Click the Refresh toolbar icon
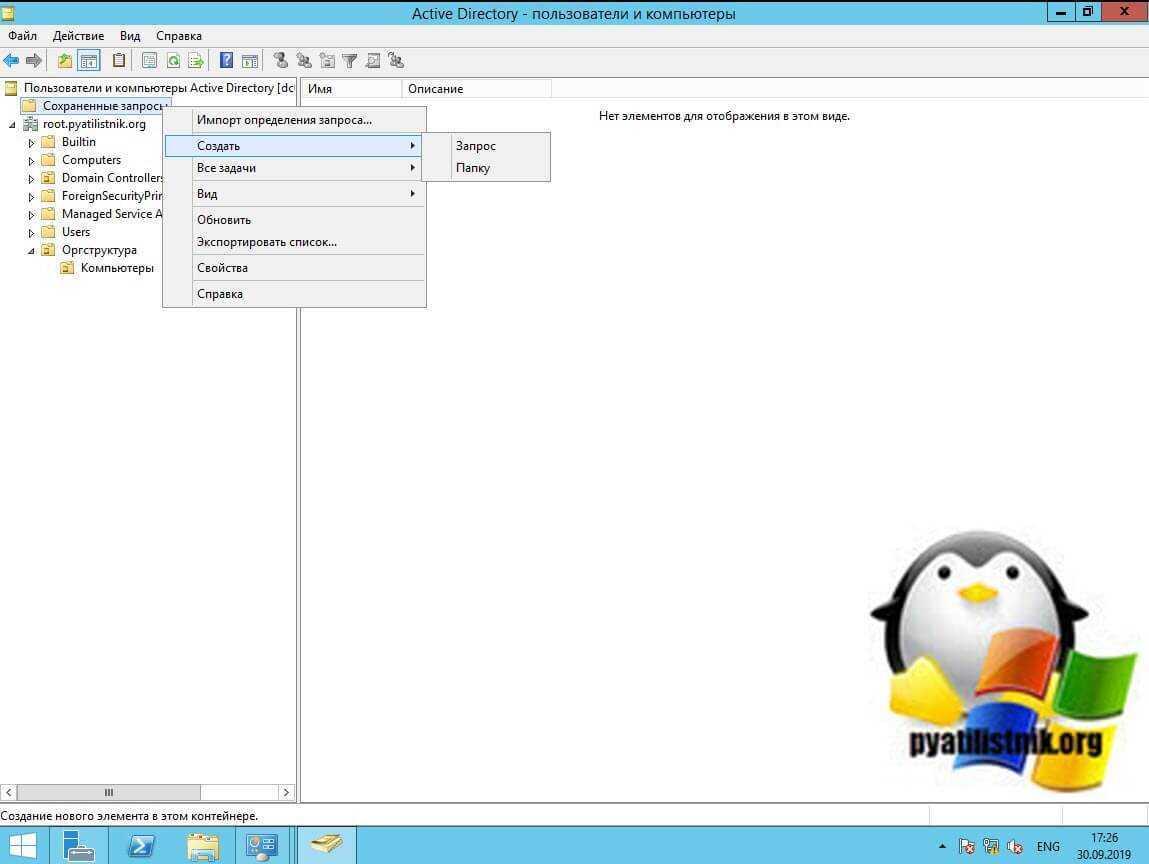Viewport: 1149px width, 864px height. 173,61
